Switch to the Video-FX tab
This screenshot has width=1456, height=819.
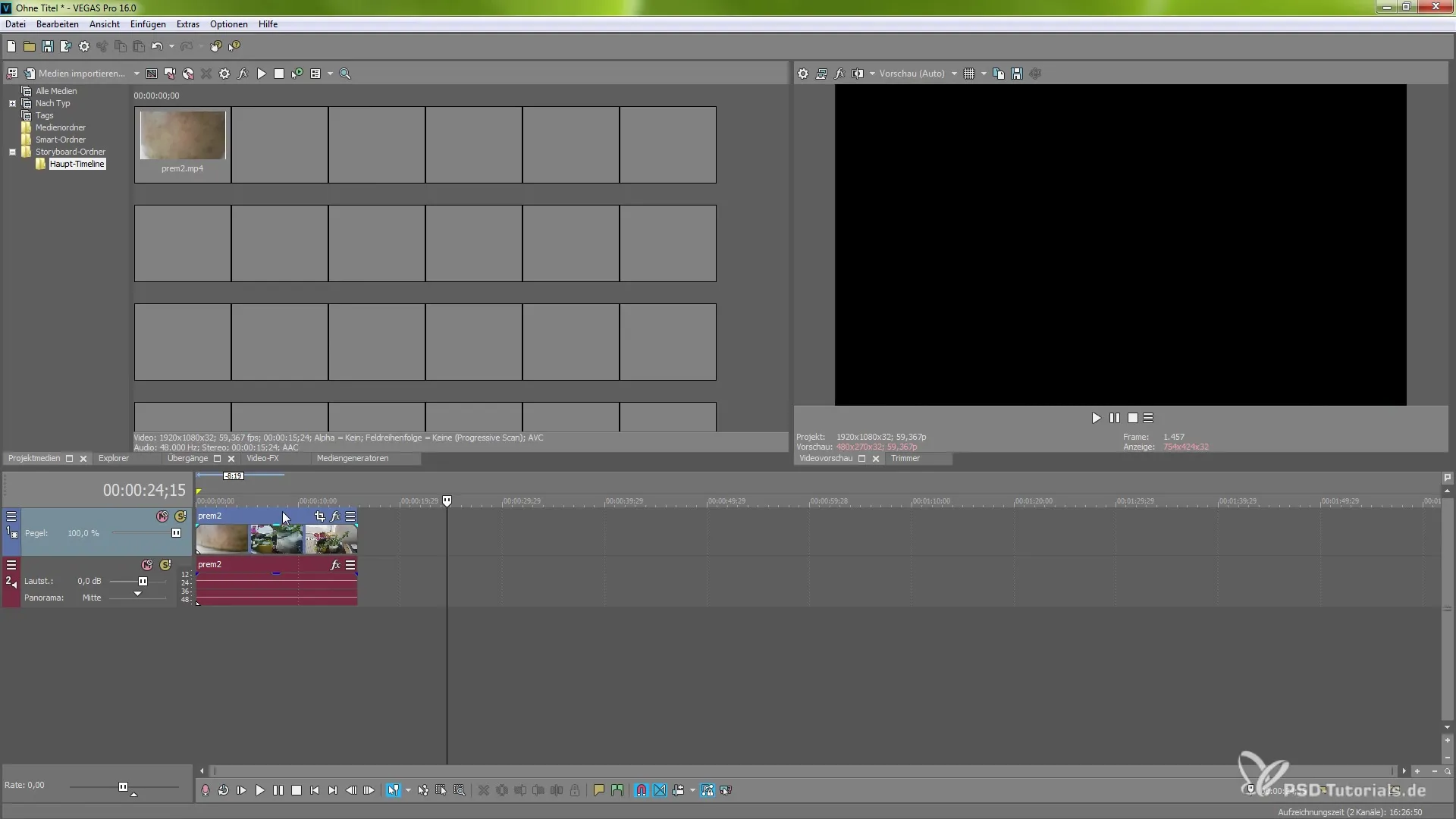[263, 459]
